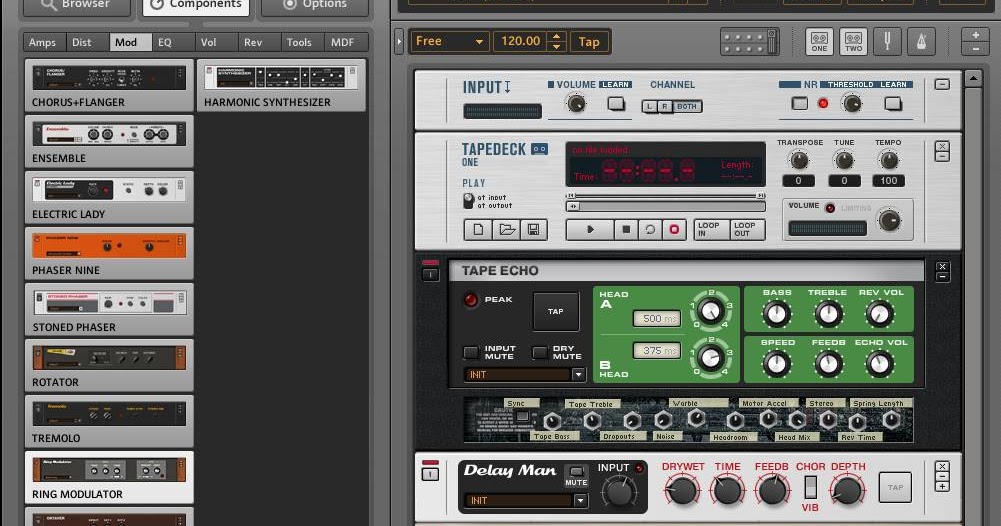Create a new file in Tapedeck
Image resolution: width=1001 pixels, height=526 pixels.
(x=478, y=230)
